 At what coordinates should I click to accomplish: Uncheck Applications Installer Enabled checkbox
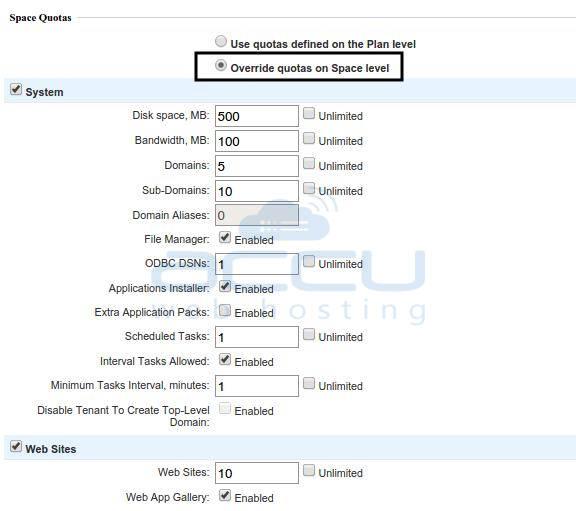tap(225, 286)
